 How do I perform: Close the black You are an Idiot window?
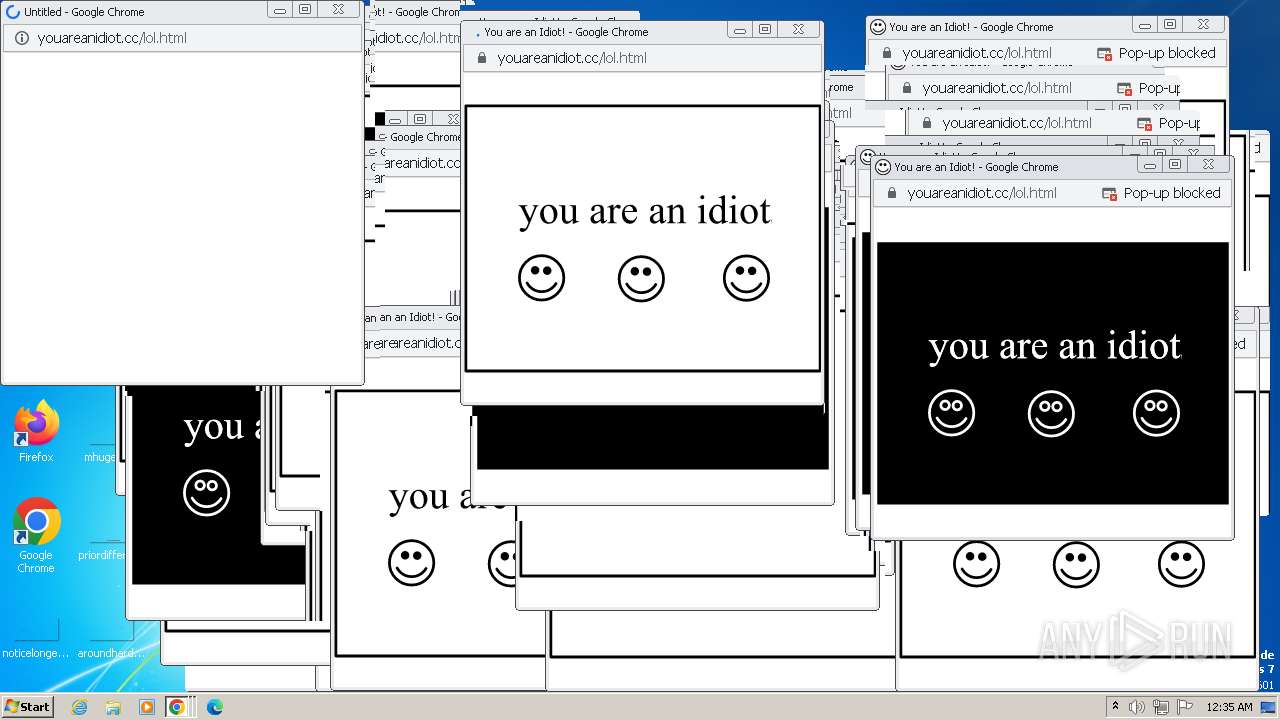pos(1209,165)
